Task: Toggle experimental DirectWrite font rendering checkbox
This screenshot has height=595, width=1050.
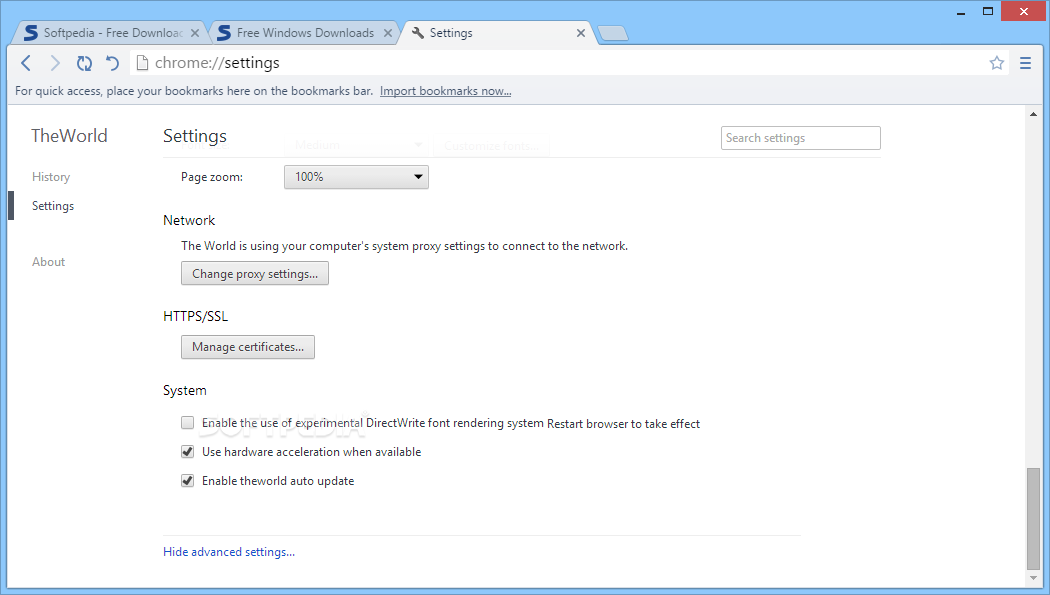Action: click(188, 423)
